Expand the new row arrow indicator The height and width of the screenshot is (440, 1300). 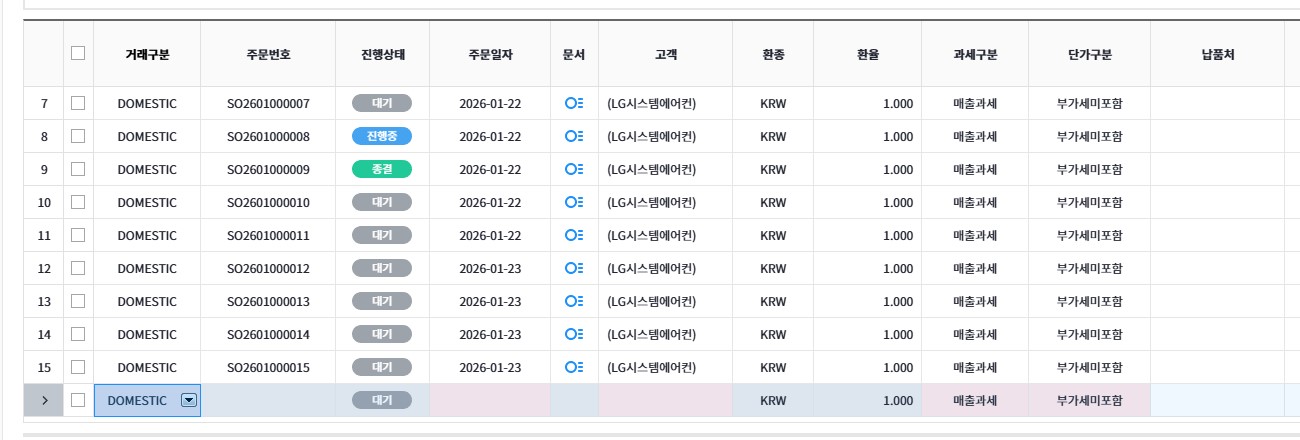(x=44, y=400)
